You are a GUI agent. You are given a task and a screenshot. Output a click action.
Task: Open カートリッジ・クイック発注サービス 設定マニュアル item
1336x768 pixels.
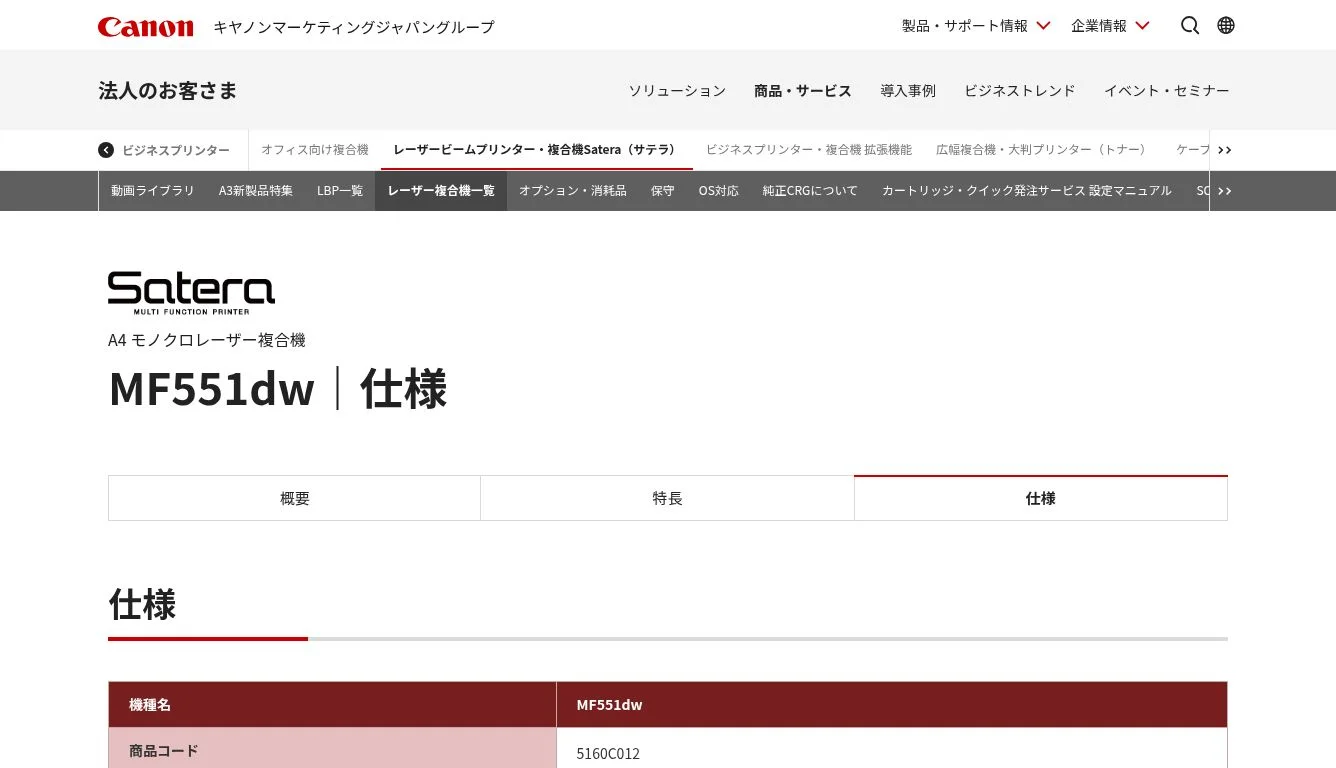click(x=1027, y=191)
